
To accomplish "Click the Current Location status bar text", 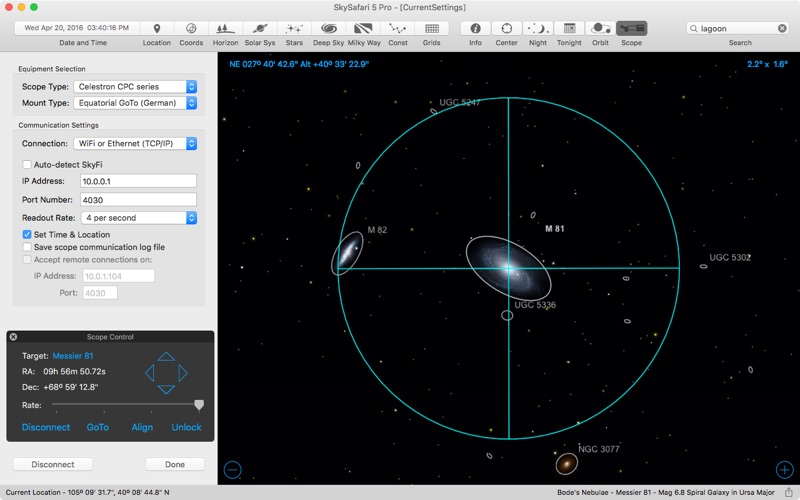I will 87,492.
